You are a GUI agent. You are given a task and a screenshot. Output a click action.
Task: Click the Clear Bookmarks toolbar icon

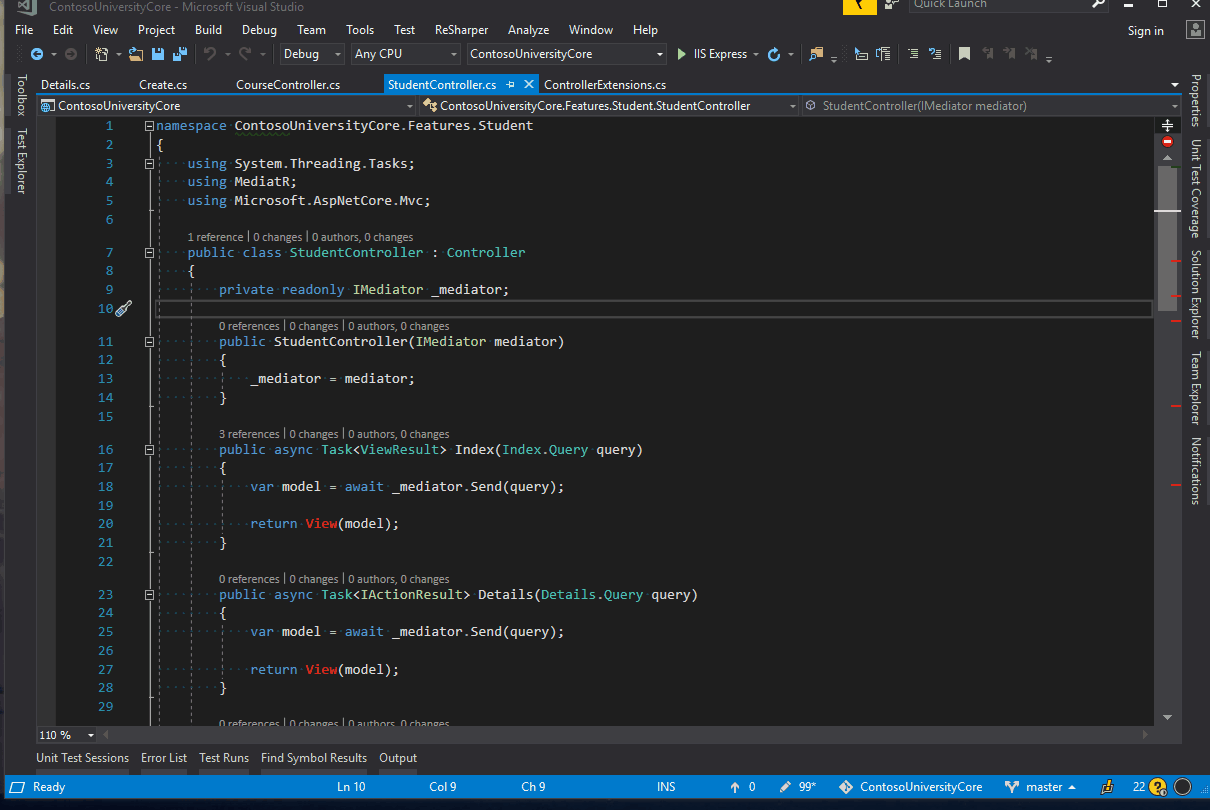(1031, 54)
